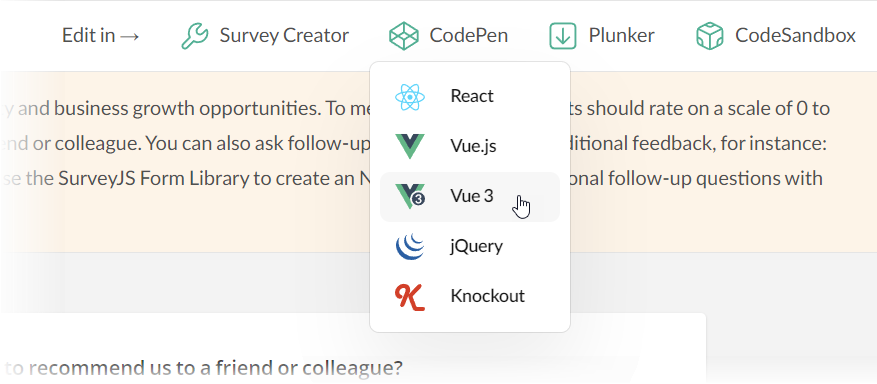Open the CodeSandbox edit option
The height and width of the screenshot is (384, 877).
tap(776, 36)
